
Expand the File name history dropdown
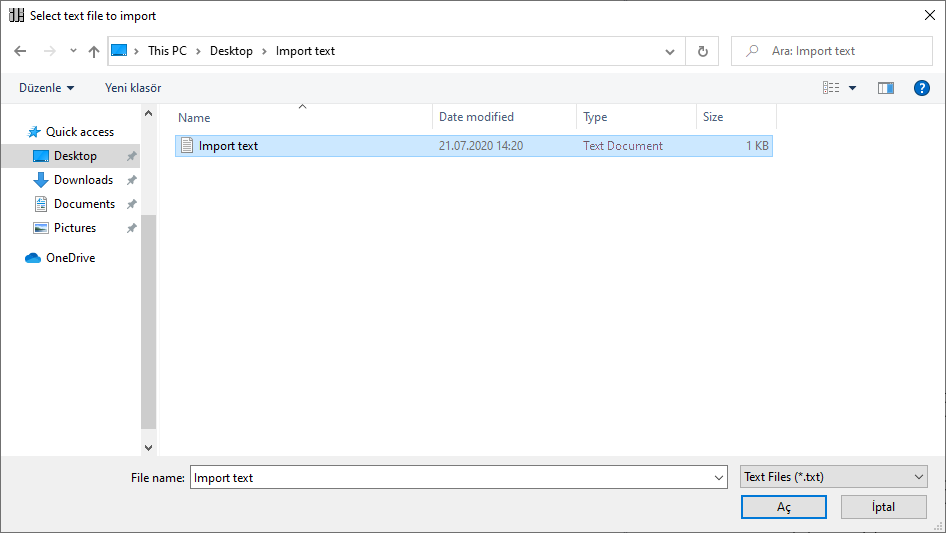tap(719, 479)
